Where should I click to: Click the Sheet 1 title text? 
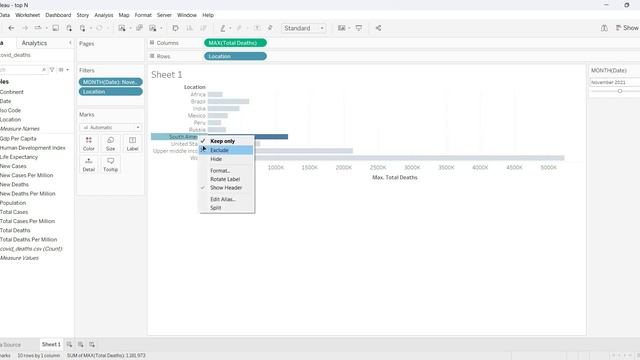click(167, 75)
